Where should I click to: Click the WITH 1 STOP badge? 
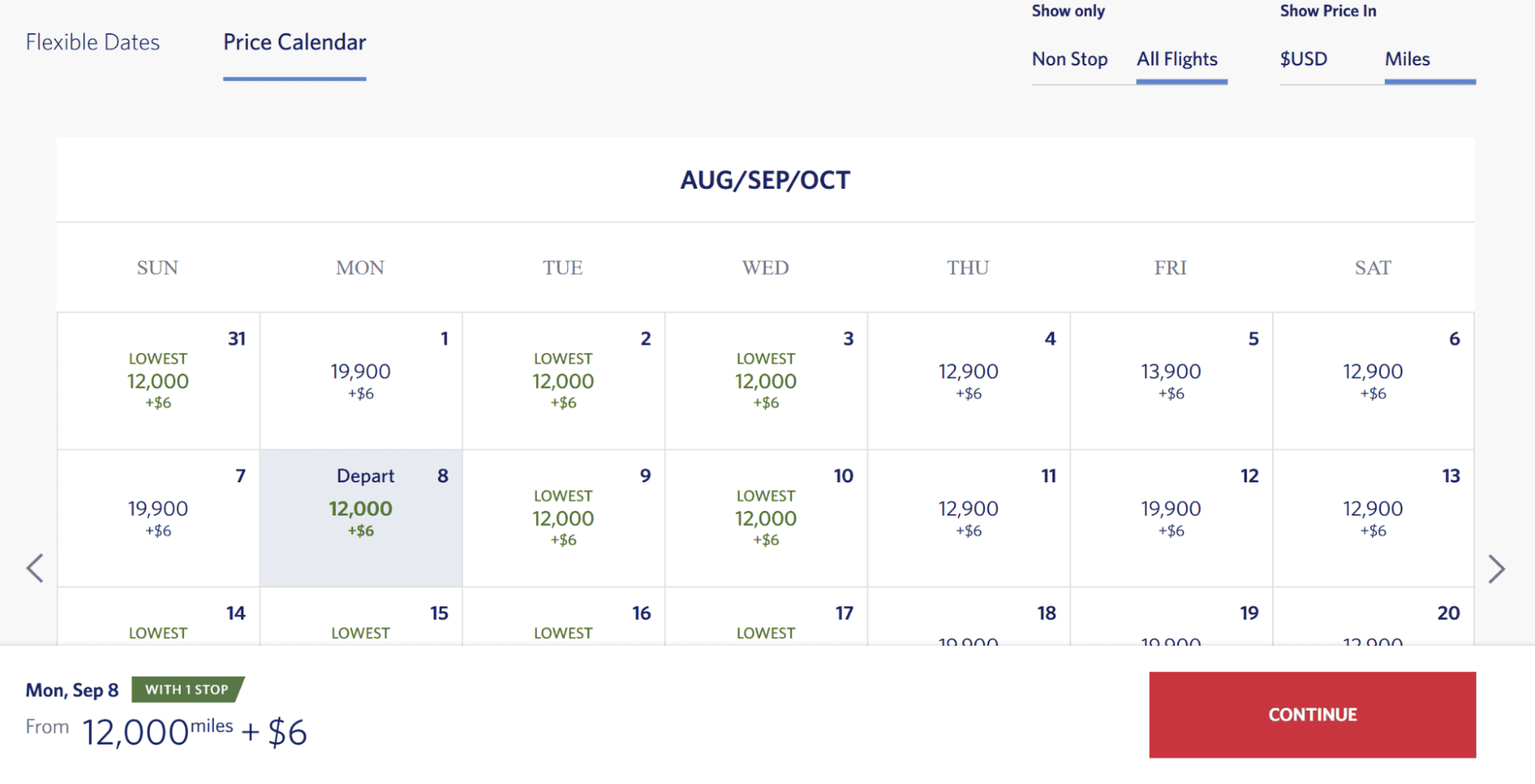point(188,689)
